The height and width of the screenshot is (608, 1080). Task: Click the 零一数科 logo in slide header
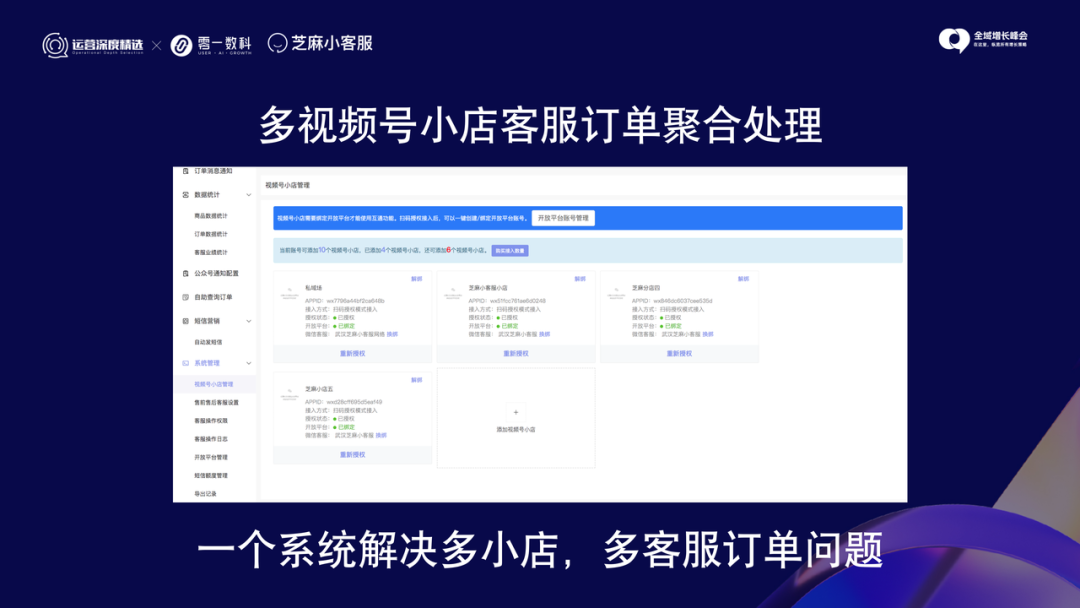211,45
